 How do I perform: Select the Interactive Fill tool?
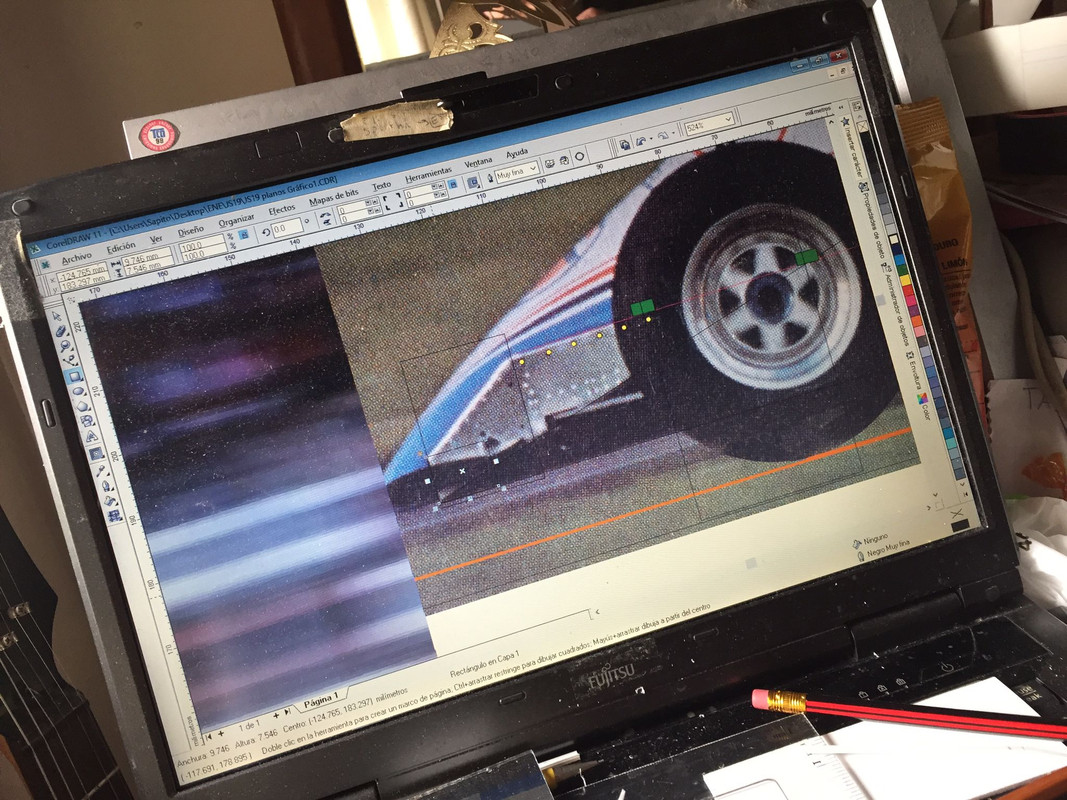coord(114,516)
